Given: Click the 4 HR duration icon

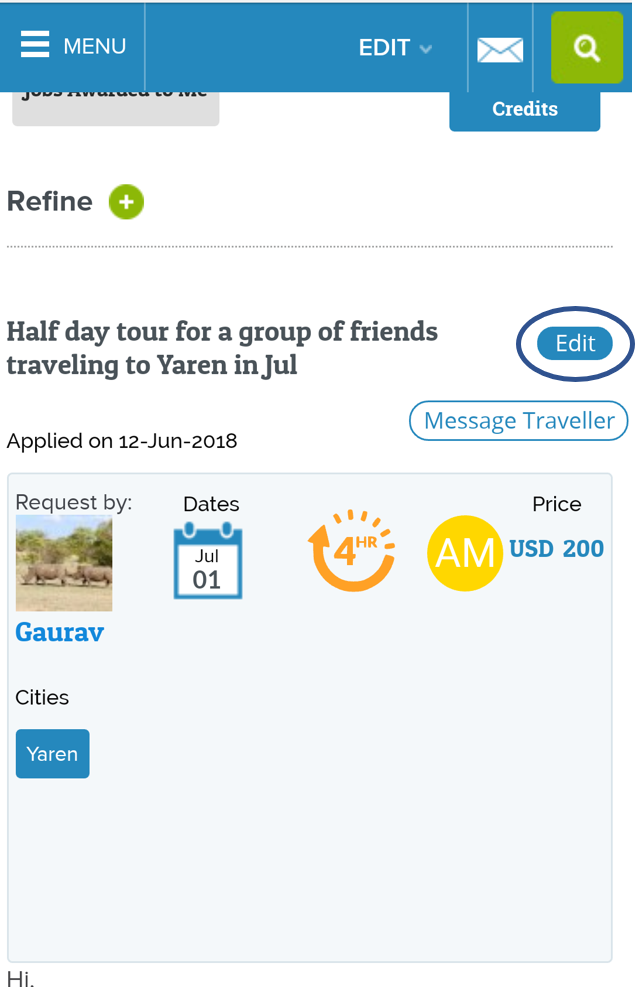Looking at the screenshot, I should point(350,550).
